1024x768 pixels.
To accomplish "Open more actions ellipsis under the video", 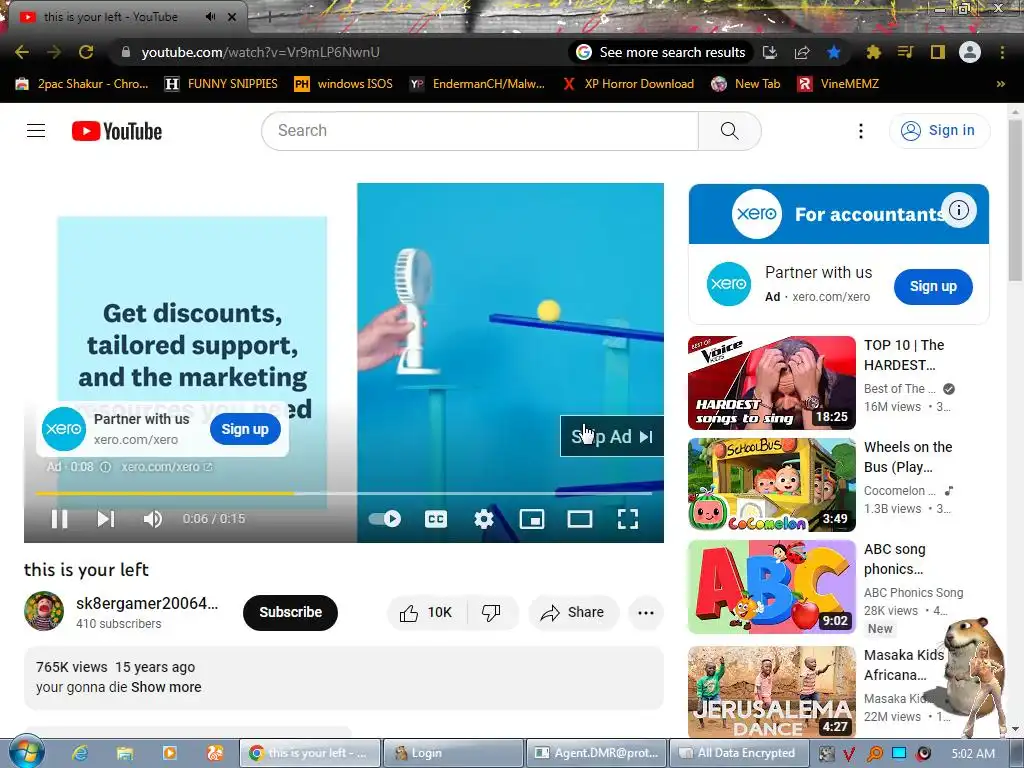I will click(646, 613).
